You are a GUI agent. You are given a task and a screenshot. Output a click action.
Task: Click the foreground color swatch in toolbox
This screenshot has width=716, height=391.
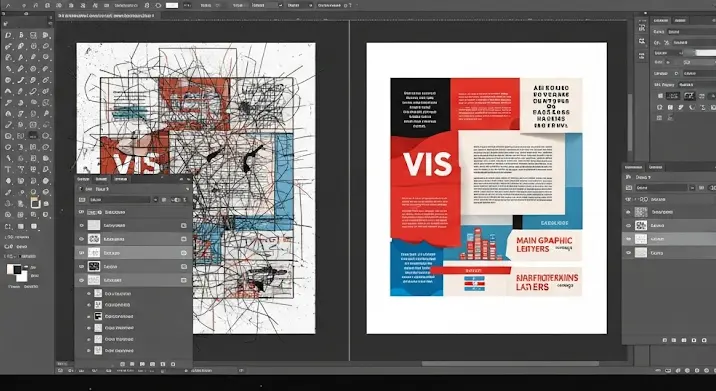click(x=13, y=269)
